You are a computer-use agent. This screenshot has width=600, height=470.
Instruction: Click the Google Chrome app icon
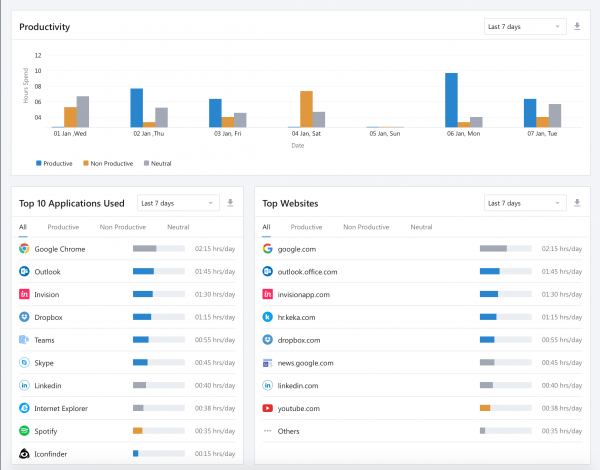point(24,249)
